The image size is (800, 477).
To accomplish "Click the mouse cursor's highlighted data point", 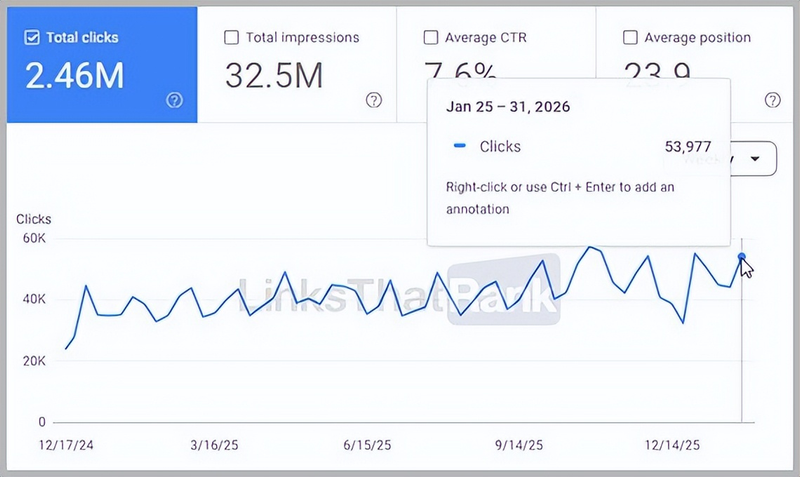I will coord(741,257).
